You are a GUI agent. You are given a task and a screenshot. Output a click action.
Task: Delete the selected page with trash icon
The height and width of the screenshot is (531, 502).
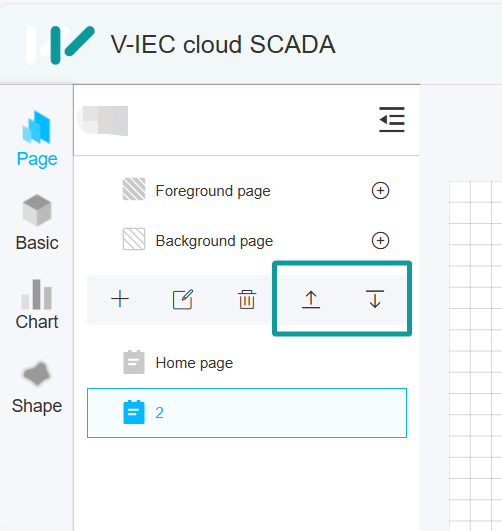coord(247,299)
